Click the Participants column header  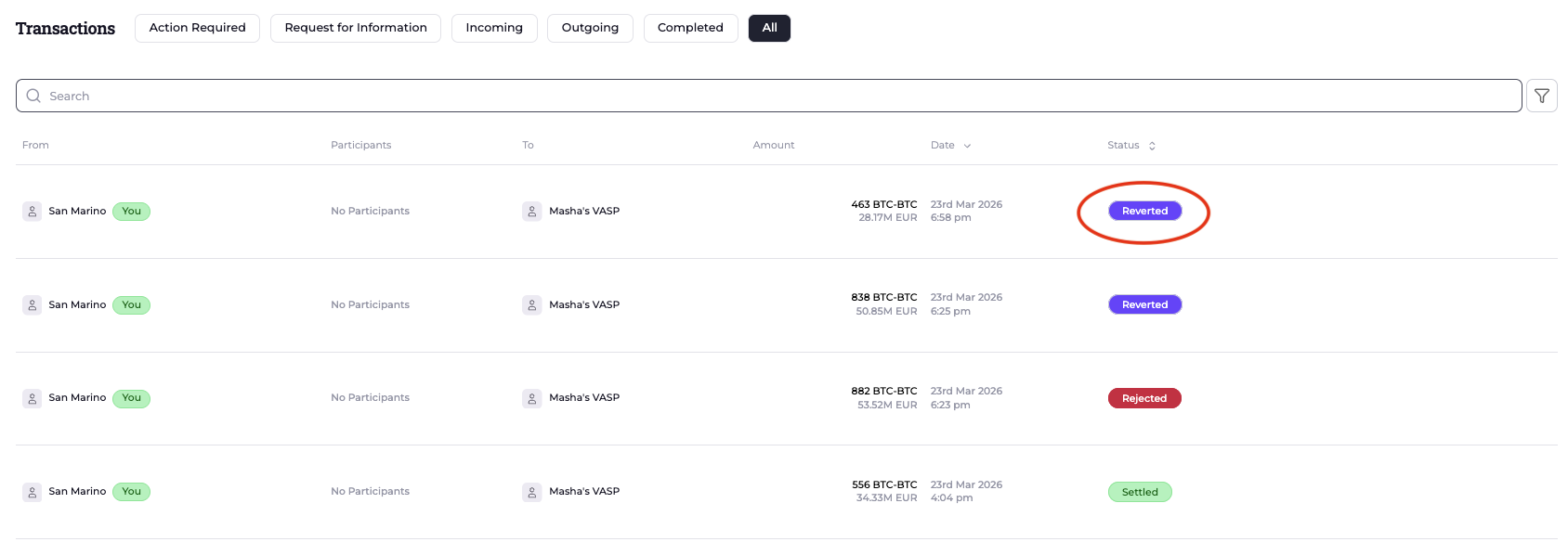pos(361,146)
